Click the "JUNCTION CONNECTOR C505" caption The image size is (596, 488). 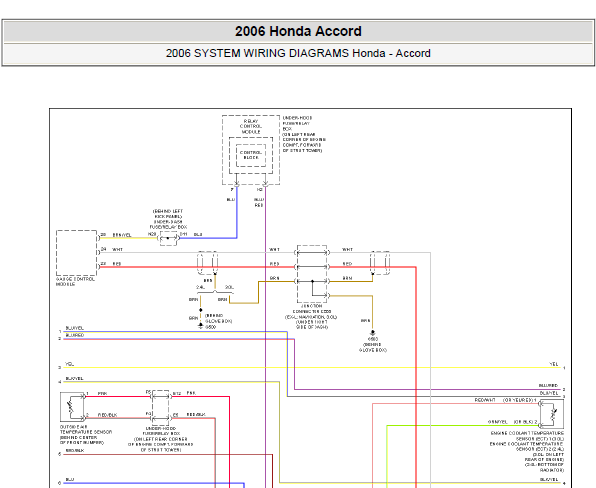[311, 309]
